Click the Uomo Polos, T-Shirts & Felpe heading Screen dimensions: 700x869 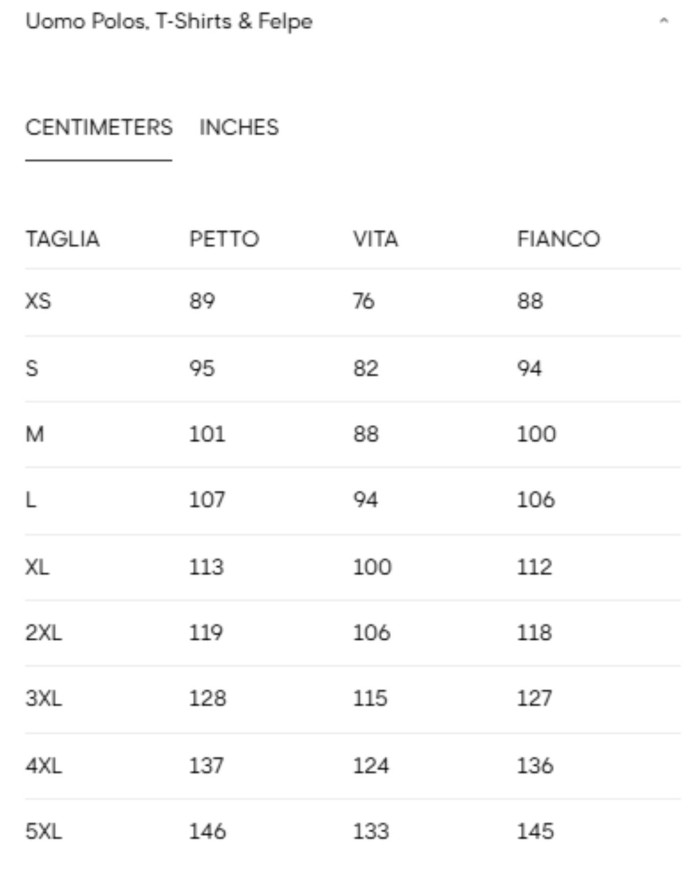169,21
